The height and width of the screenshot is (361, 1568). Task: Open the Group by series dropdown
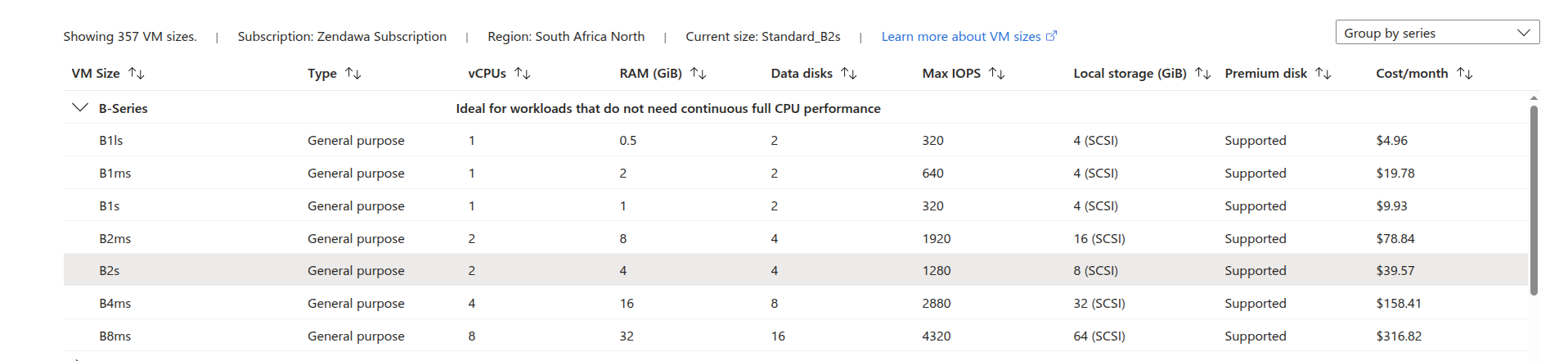pyautogui.click(x=1437, y=33)
